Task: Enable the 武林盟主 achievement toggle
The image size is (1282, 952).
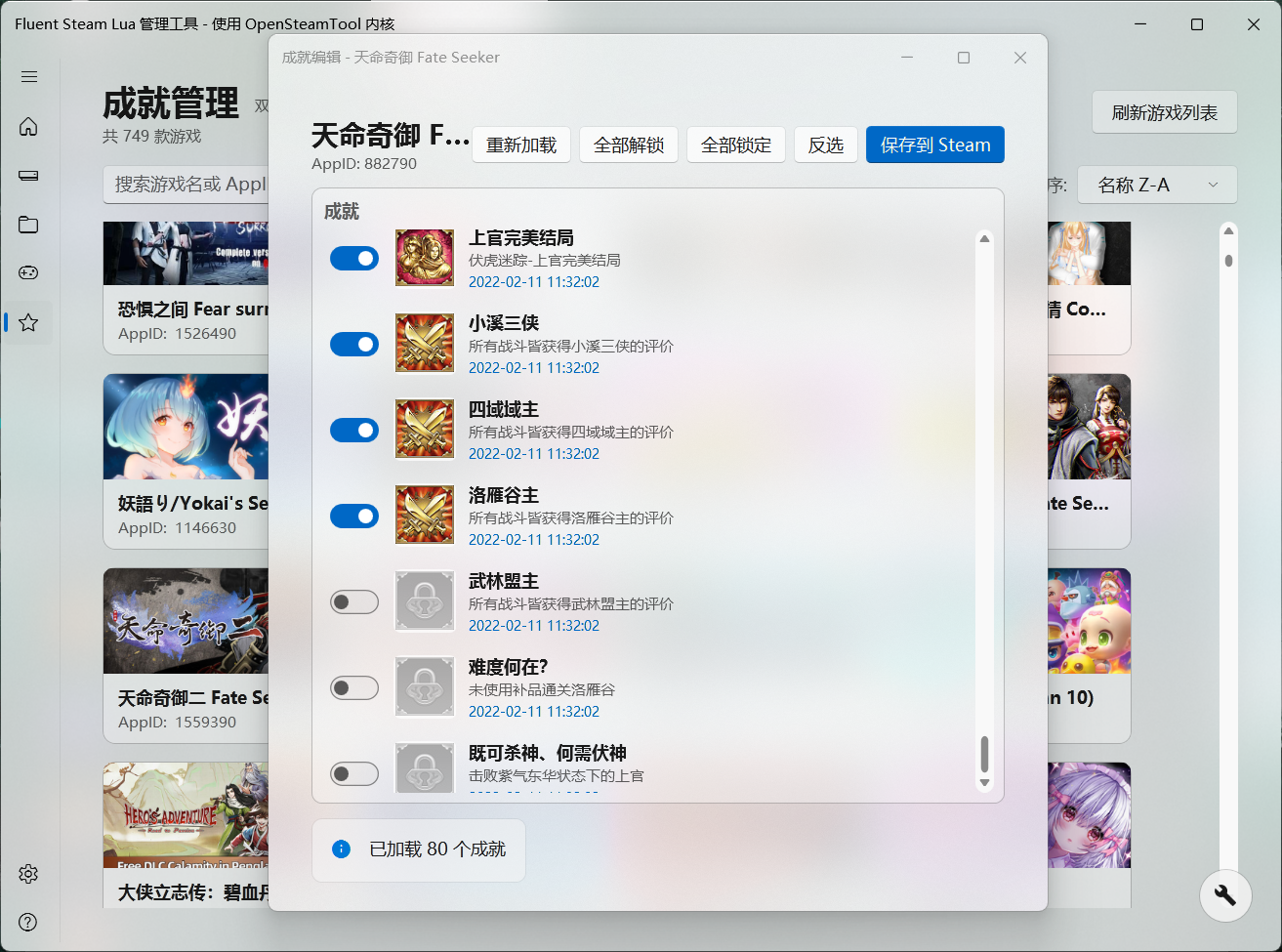Action: (354, 601)
